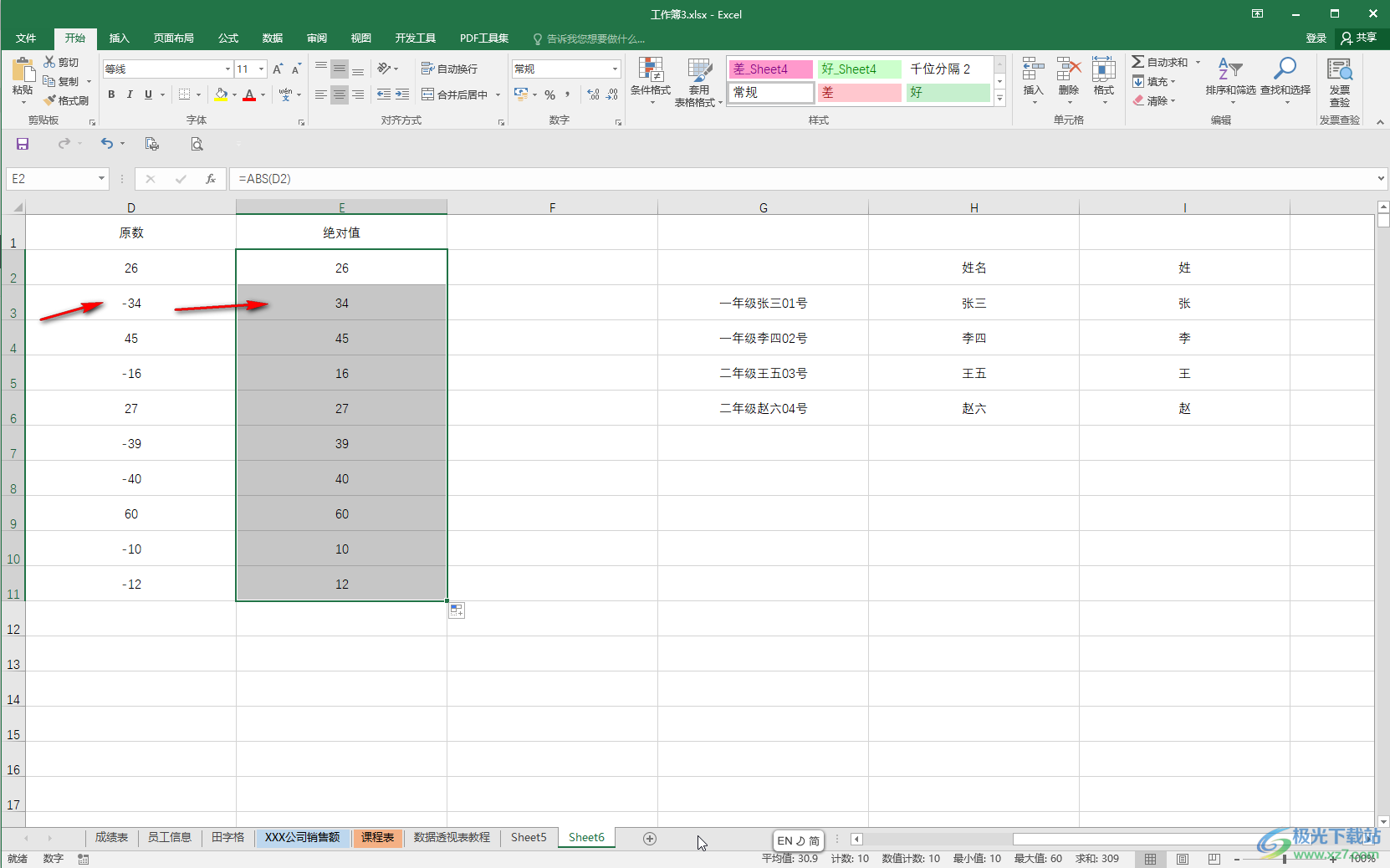Screen dimensions: 1390x868
Task: Click decrease decimal places icon
Action: point(612,94)
